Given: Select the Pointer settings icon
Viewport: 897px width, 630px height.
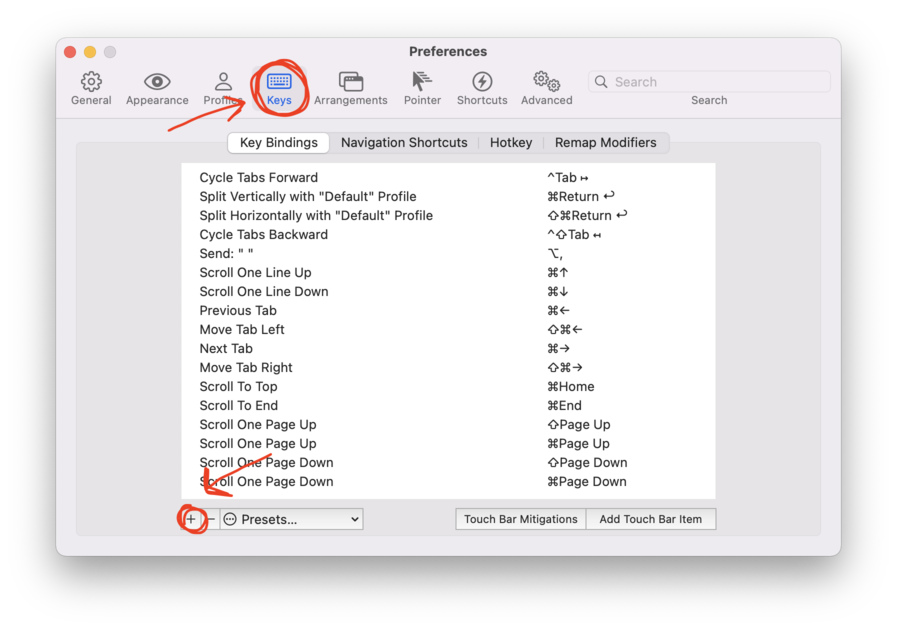Looking at the screenshot, I should [x=422, y=88].
